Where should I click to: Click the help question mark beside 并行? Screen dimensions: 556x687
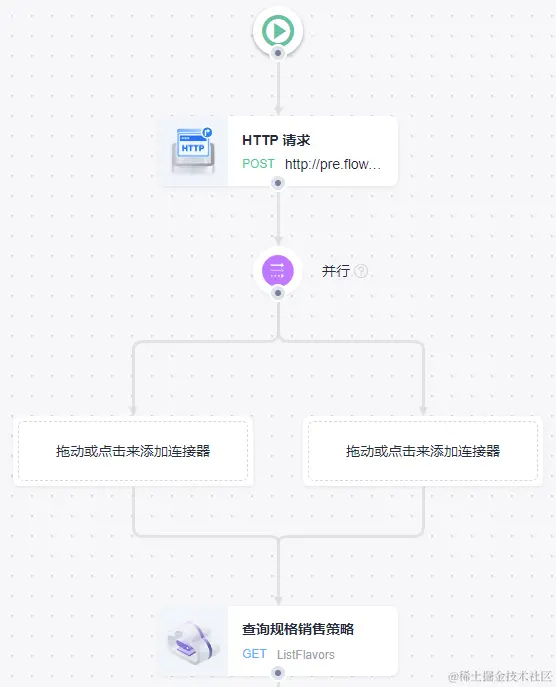point(361,271)
